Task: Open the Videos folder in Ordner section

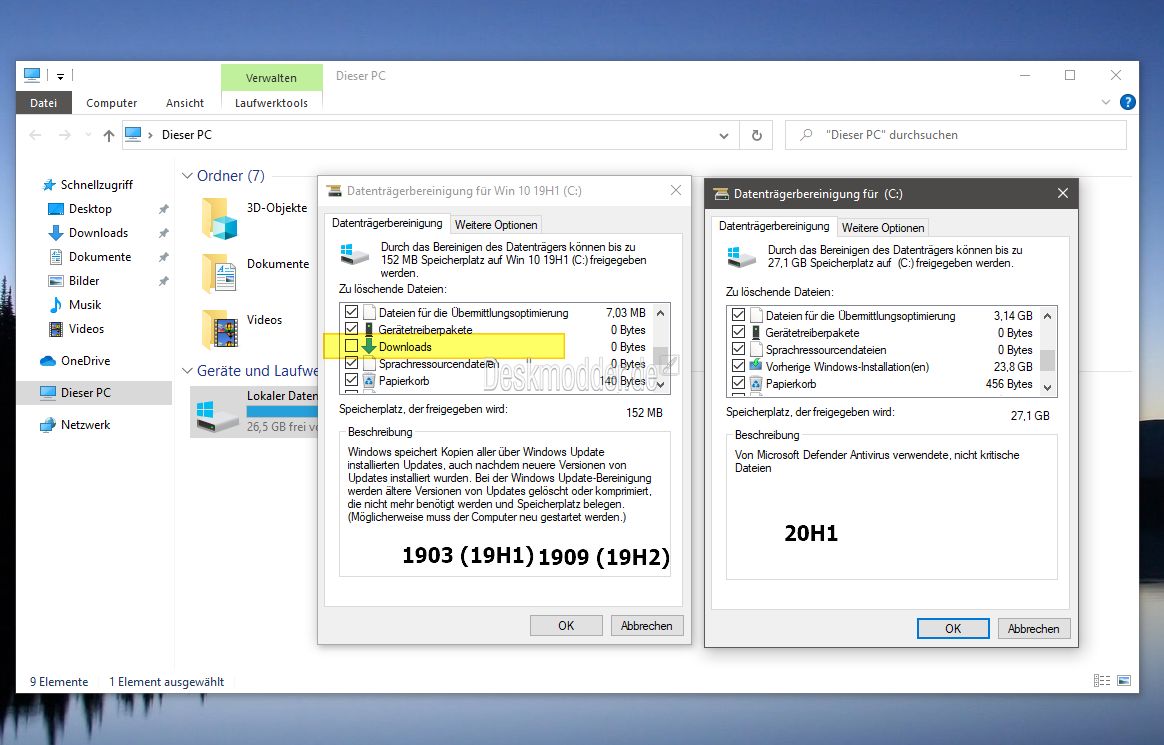Action: [219, 329]
